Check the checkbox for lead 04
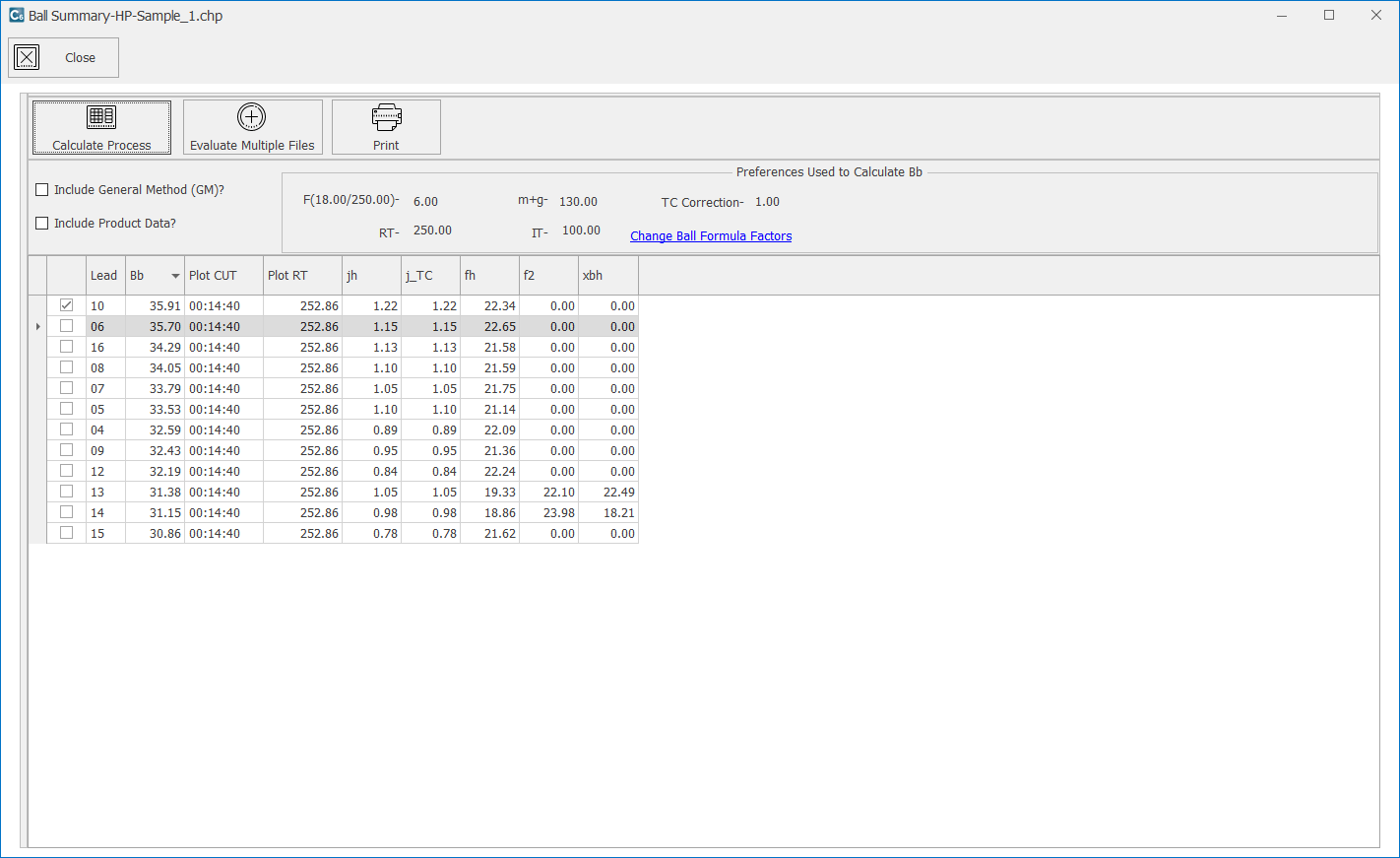1400x858 pixels. tap(66, 429)
